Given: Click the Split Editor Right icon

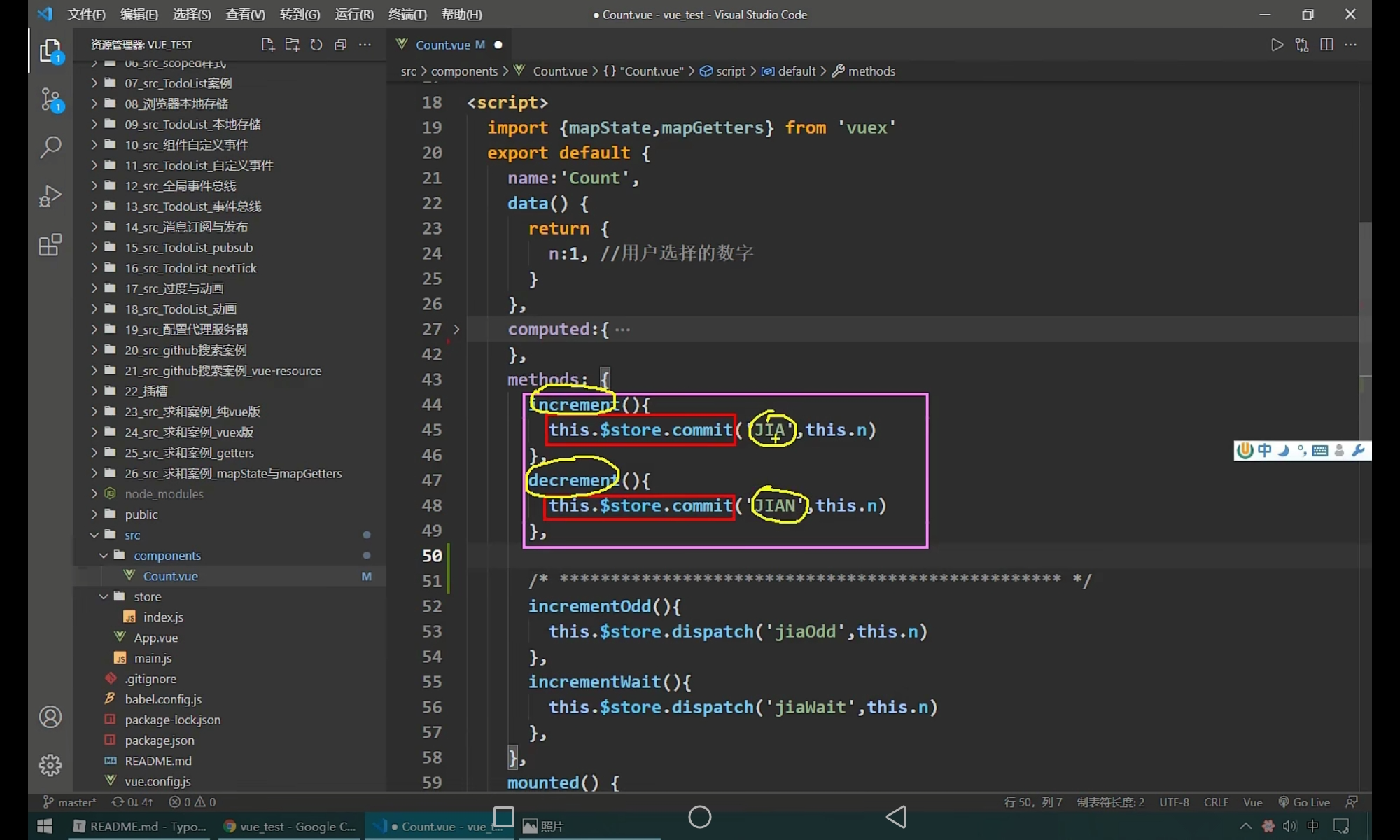Looking at the screenshot, I should [x=1326, y=45].
